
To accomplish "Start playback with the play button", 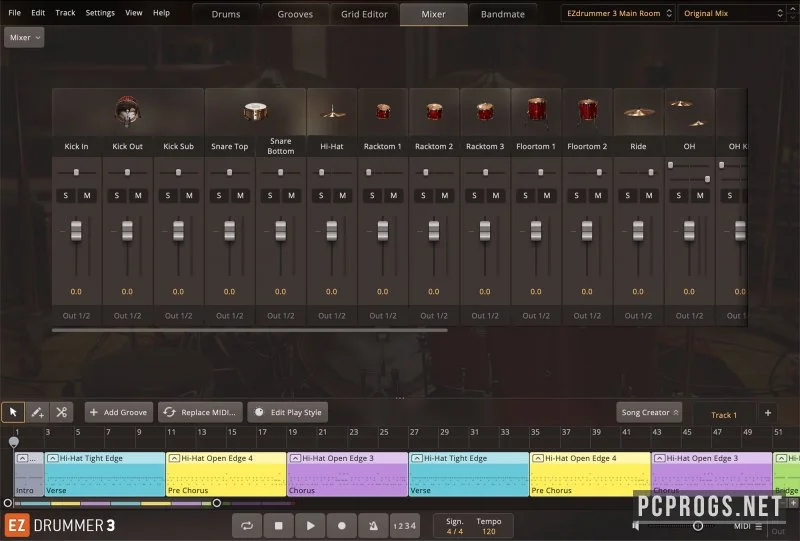I will pyautogui.click(x=310, y=526).
